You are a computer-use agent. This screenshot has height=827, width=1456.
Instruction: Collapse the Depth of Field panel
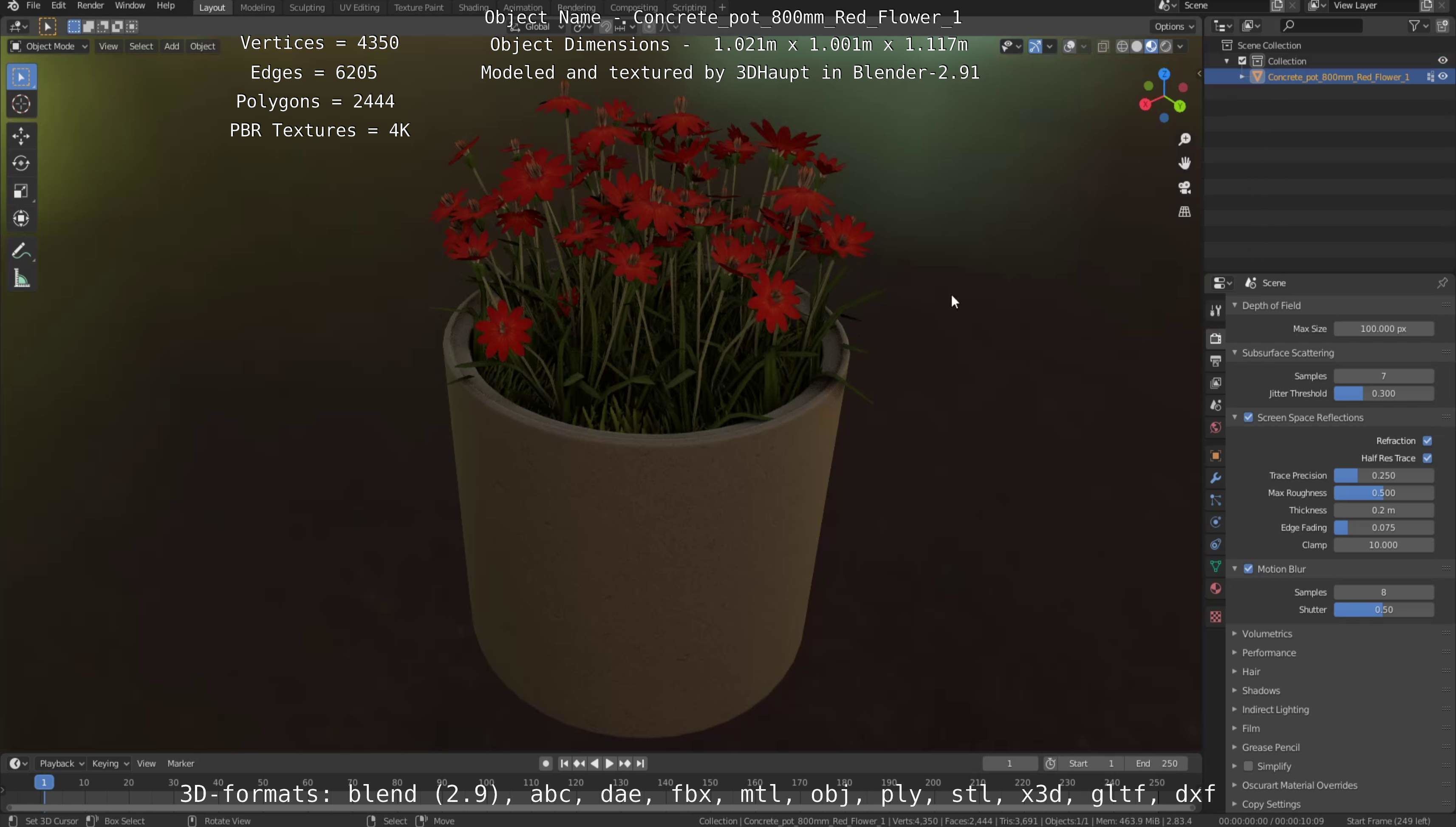(x=1235, y=305)
